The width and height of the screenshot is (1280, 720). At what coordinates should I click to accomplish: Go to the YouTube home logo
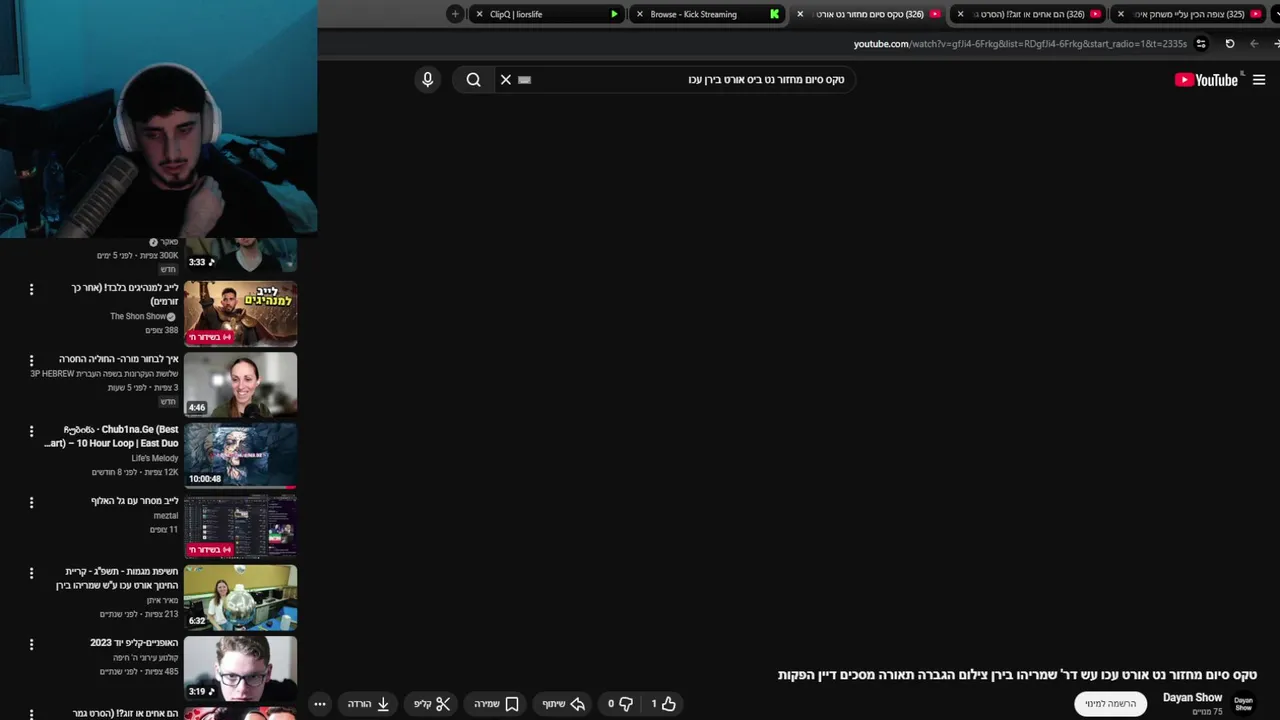tap(1206, 80)
